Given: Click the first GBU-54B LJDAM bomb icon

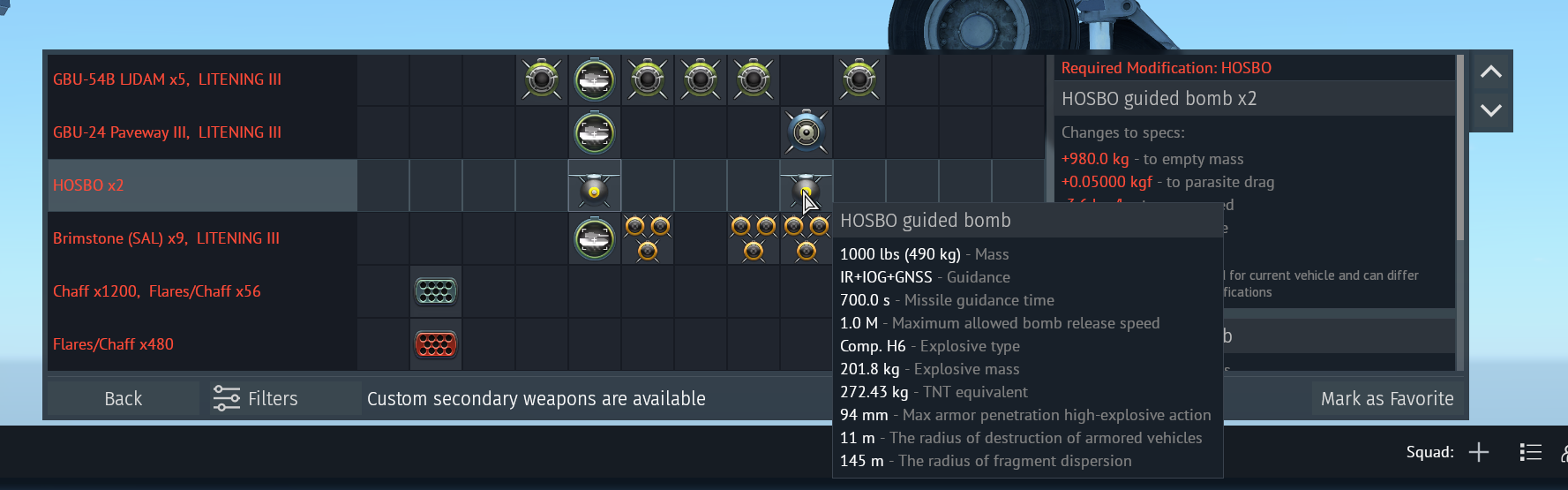Looking at the screenshot, I should click(542, 79).
